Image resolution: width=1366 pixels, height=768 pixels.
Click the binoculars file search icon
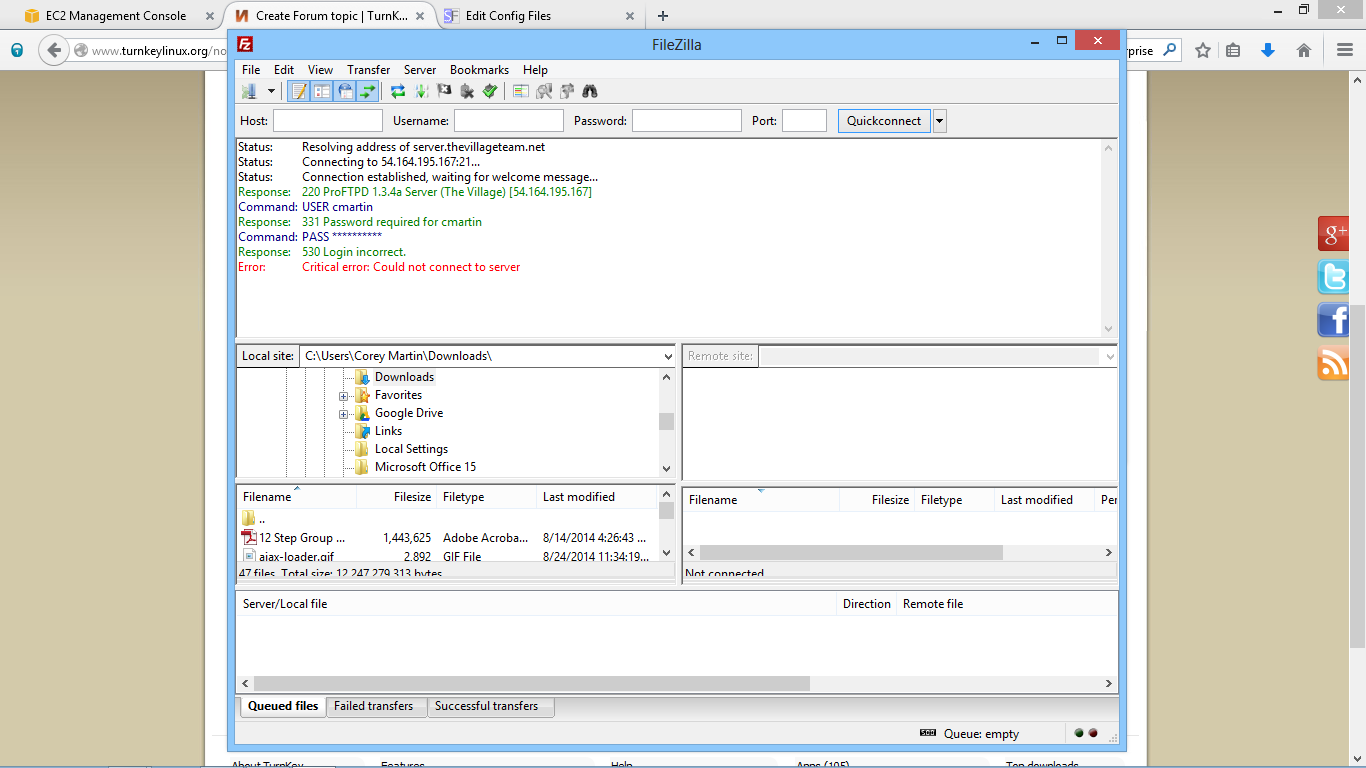(x=590, y=92)
